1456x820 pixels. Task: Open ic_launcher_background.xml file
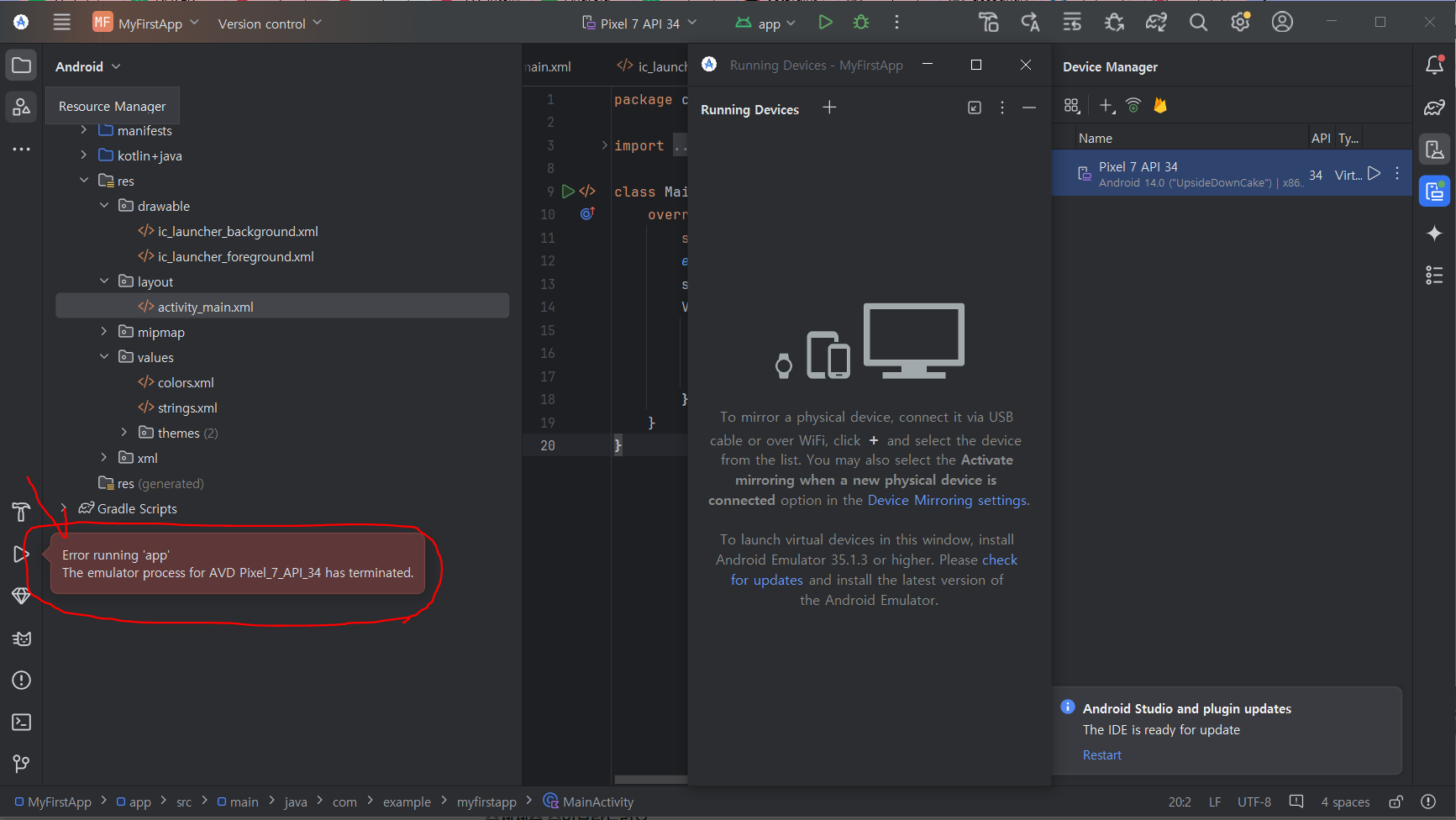[238, 231]
